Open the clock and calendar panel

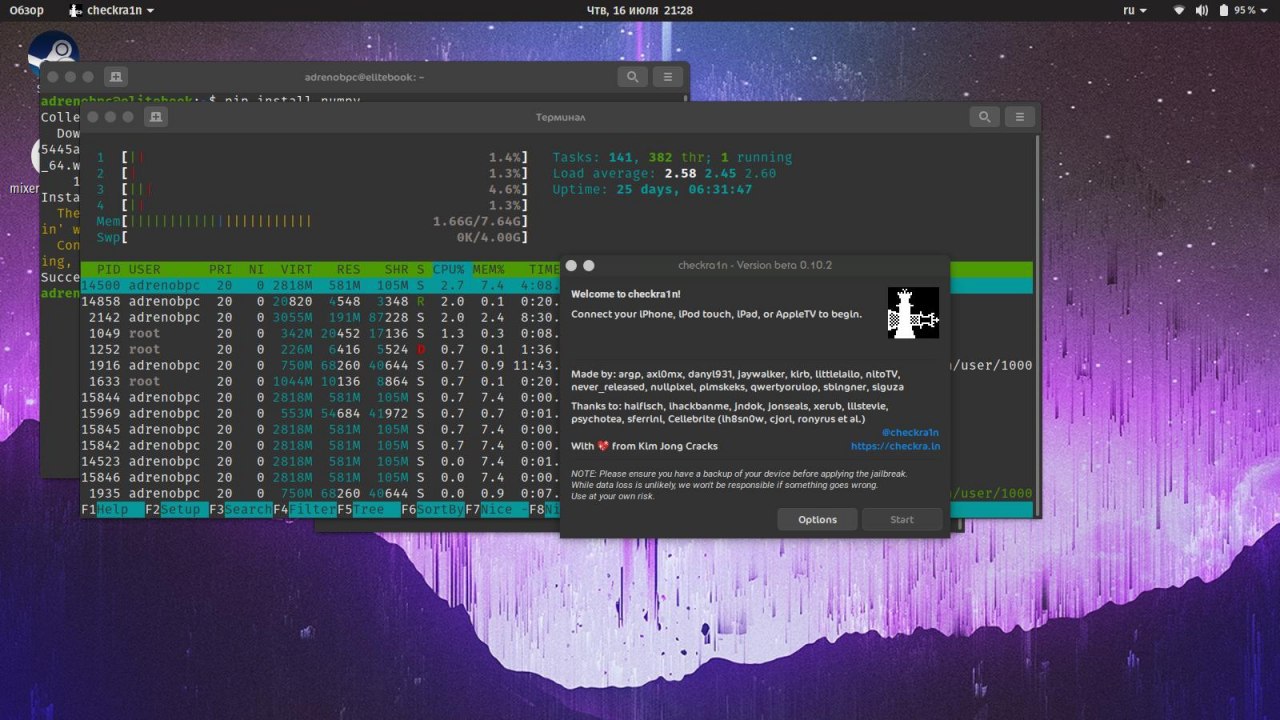[639, 10]
